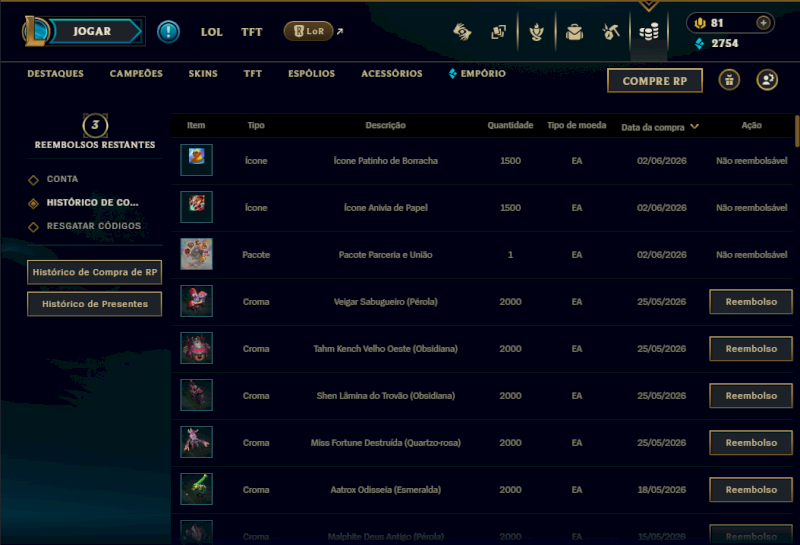The height and width of the screenshot is (545, 800).
Task: Click the JOGAR play button
Action: pyautogui.click(x=95, y=31)
